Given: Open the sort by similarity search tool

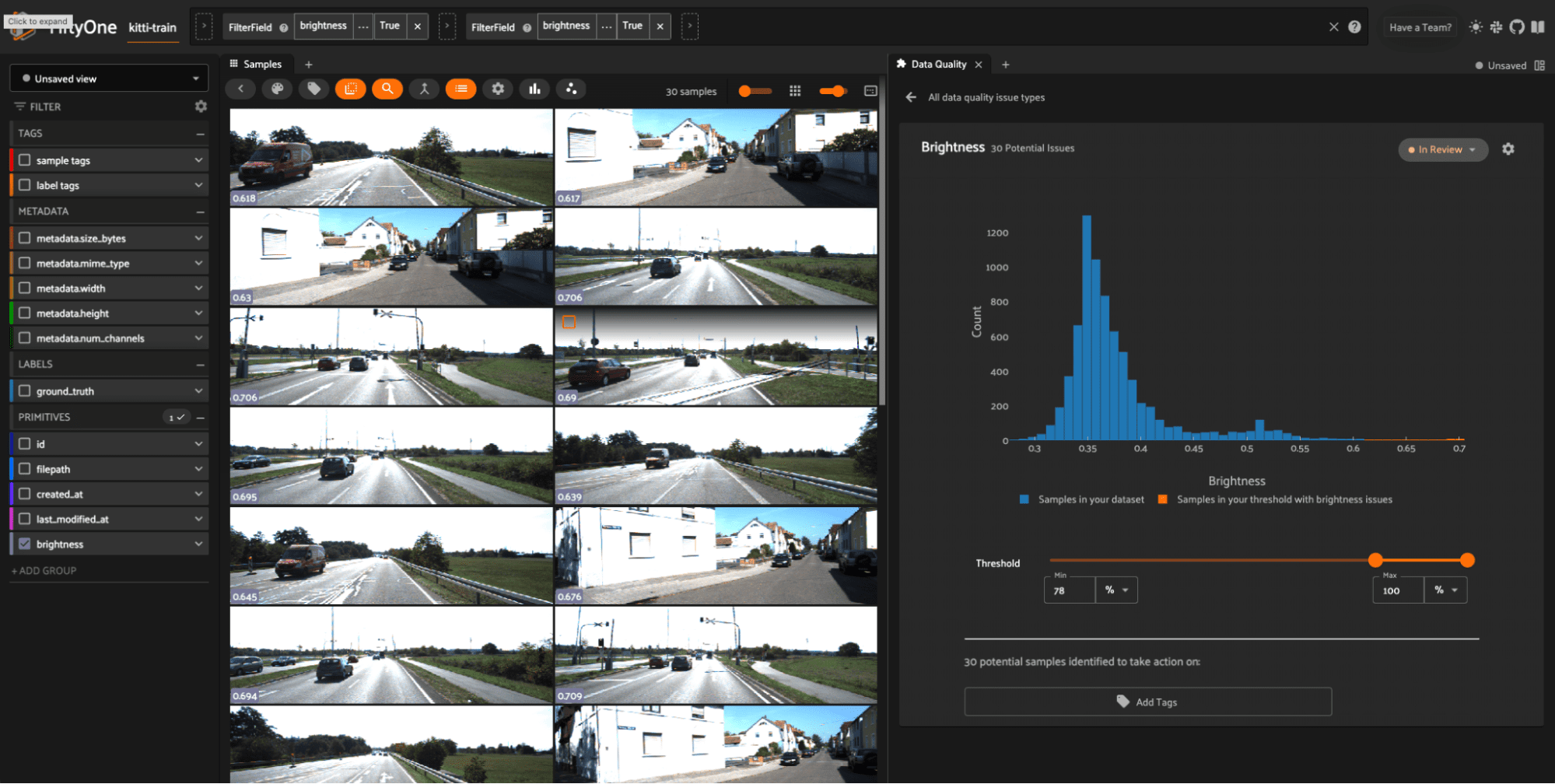Looking at the screenshot, I should pyautogui.click(x=387, y=89).
